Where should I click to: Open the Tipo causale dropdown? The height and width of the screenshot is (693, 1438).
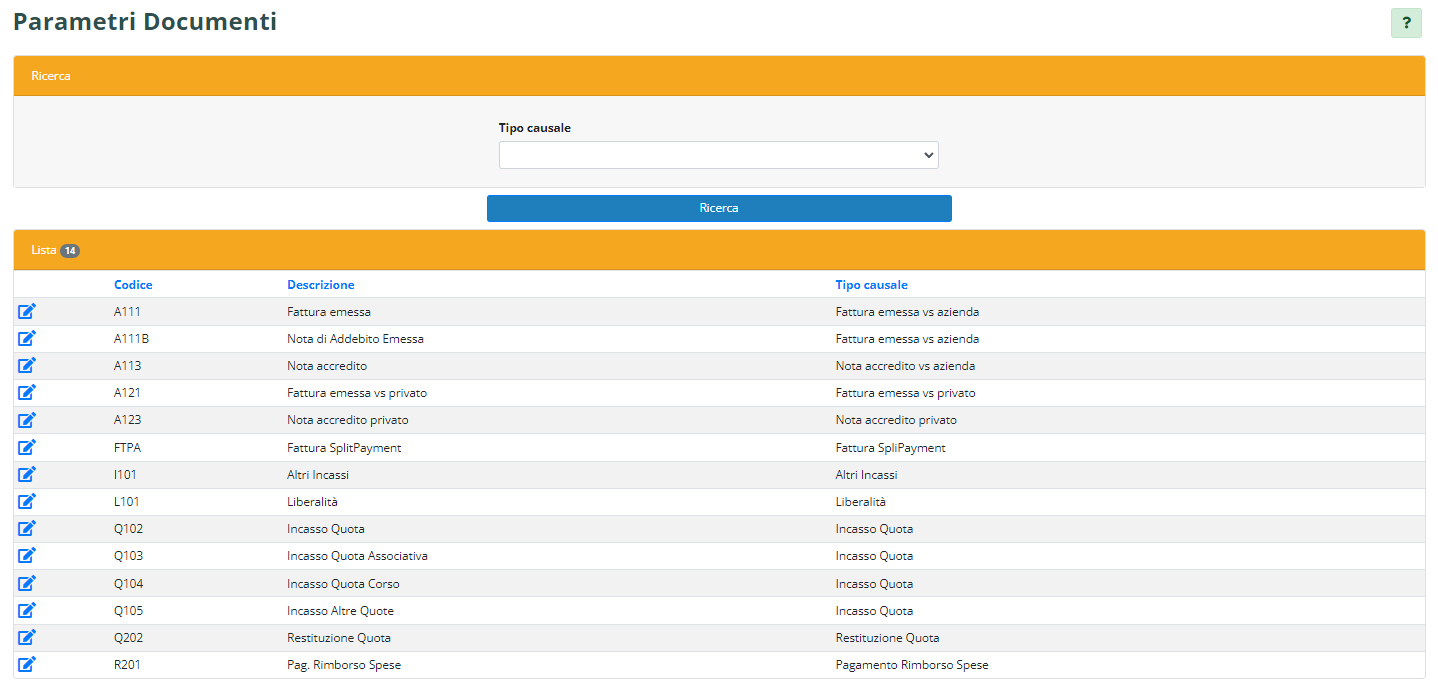(x=718, y=155)
